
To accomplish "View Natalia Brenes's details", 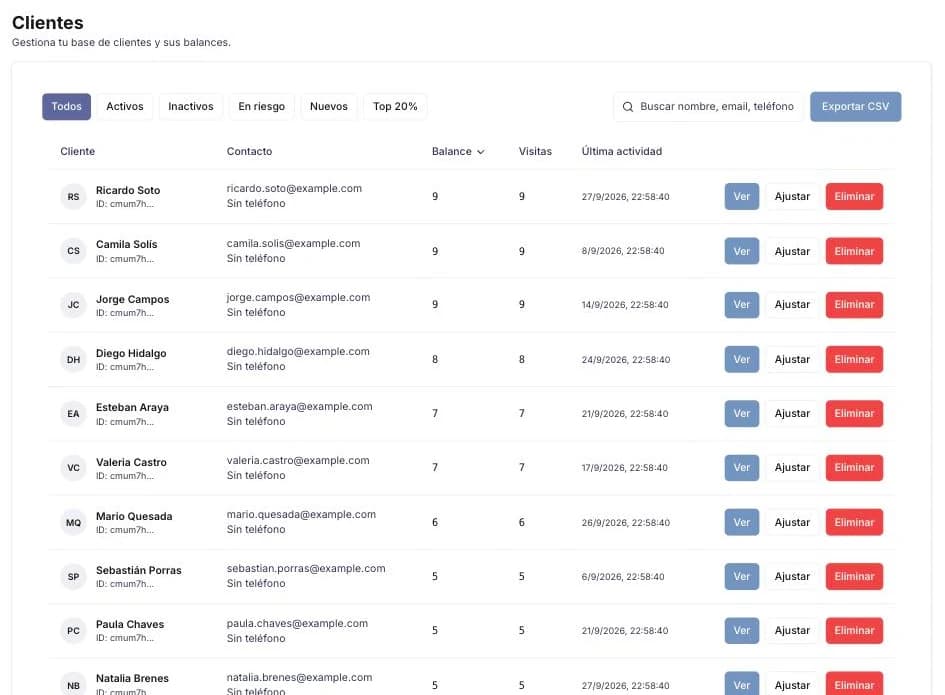I will click(x=741, y=684).
